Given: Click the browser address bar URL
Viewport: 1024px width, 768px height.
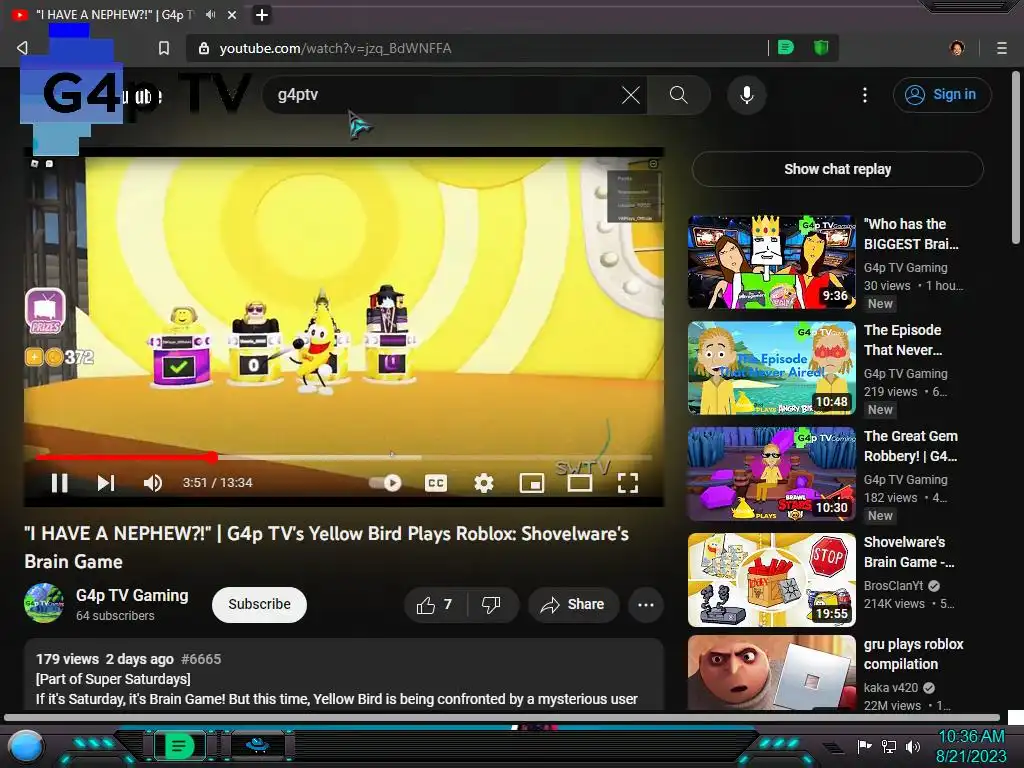Looking at the screenshot, I should point(335,48).
